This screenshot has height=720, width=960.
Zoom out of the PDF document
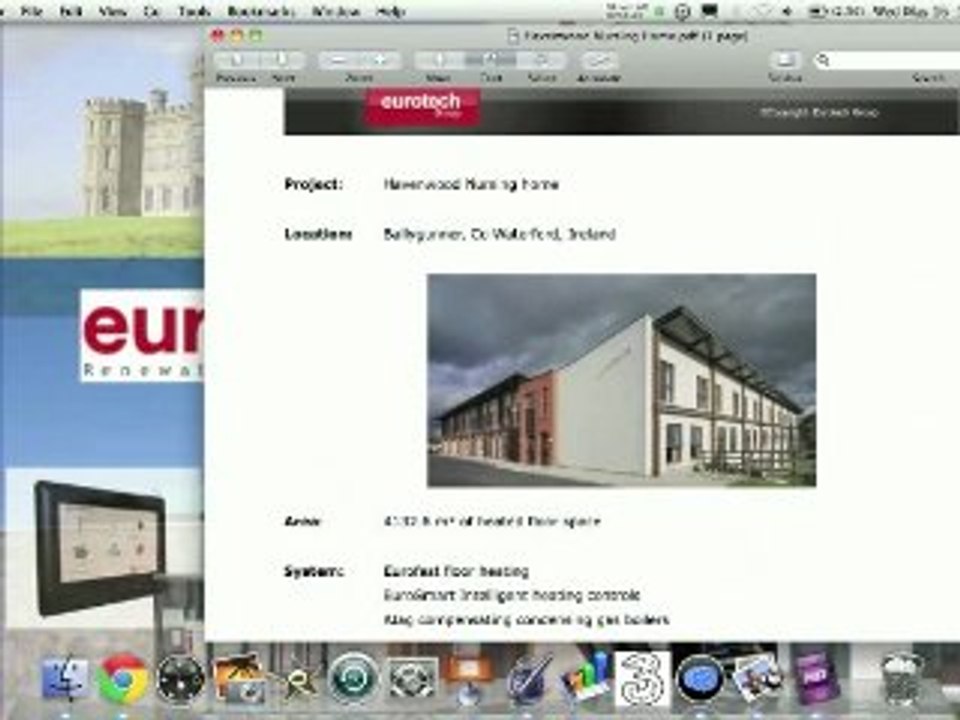pos(338,59)
